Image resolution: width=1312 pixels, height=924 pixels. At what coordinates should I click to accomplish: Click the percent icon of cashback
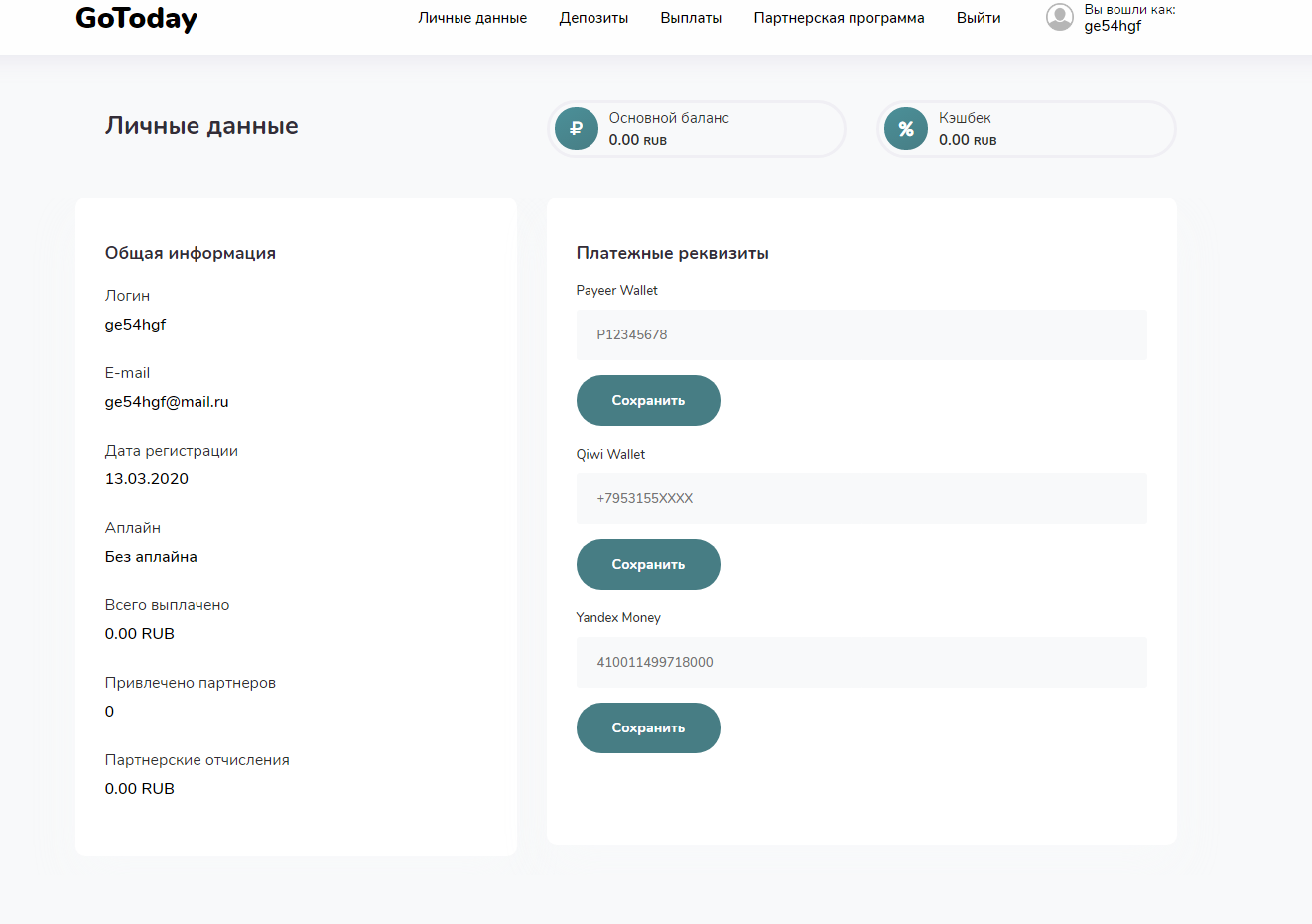pos(906,129)
